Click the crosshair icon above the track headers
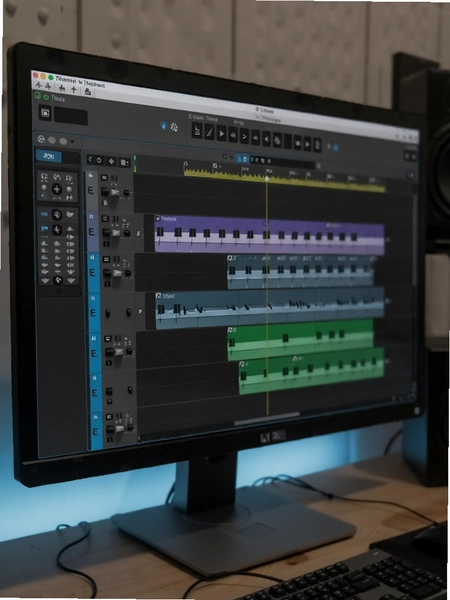The height and width of the screenshot is (600, 450). (x=111, y=161)
